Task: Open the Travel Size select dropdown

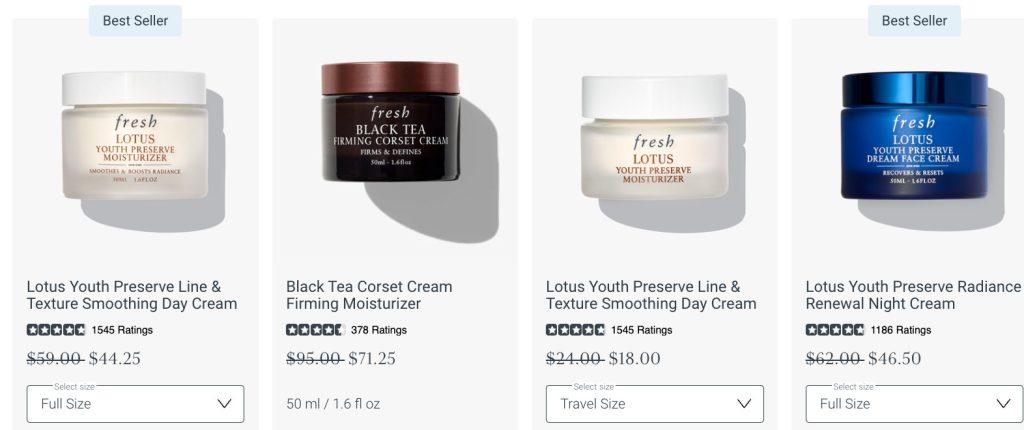Action: click(654, 404)
